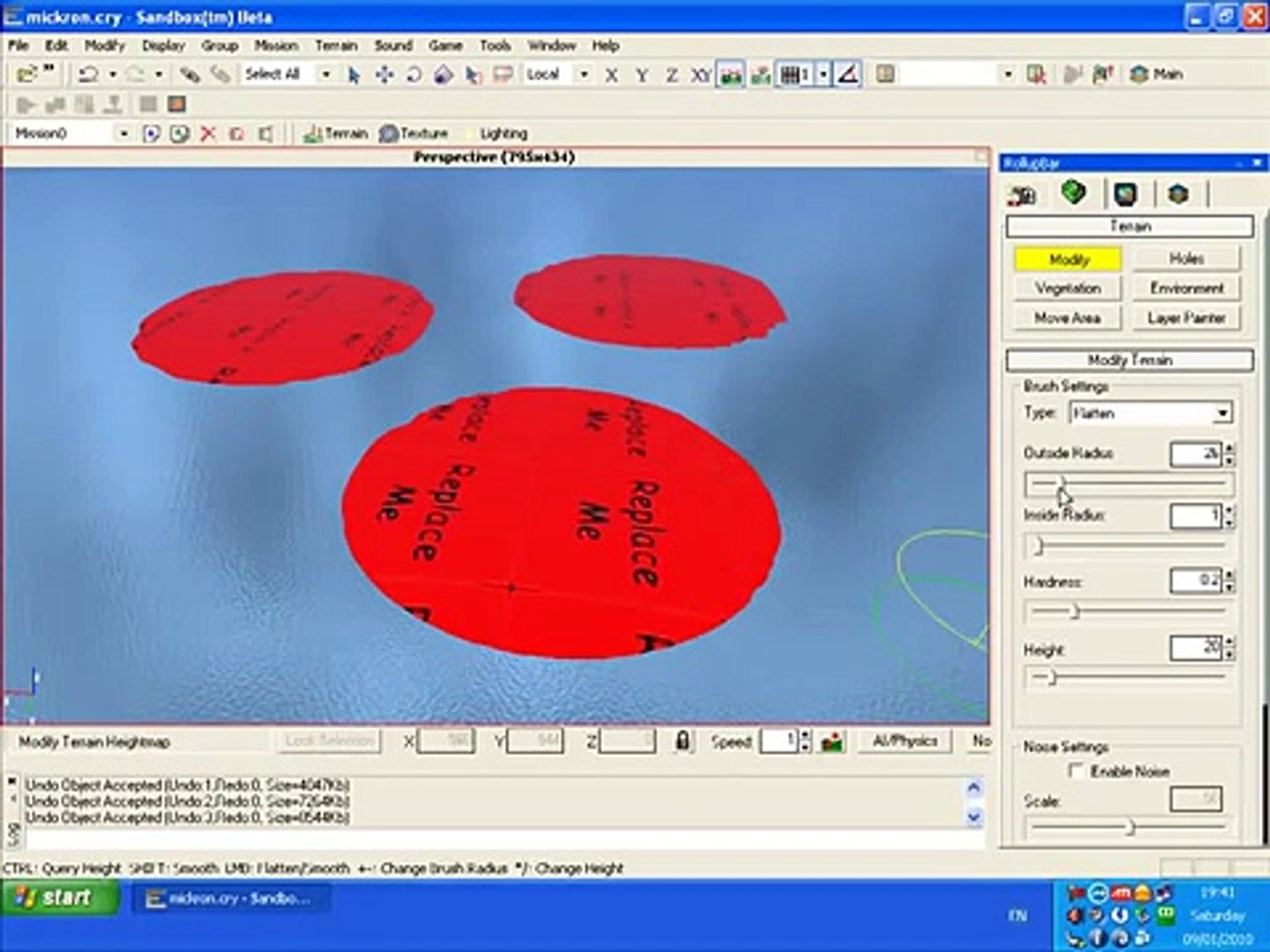This screenshot has width=1270, height=952.
Task: Click the Layer Painter button
Action: 1186,318
